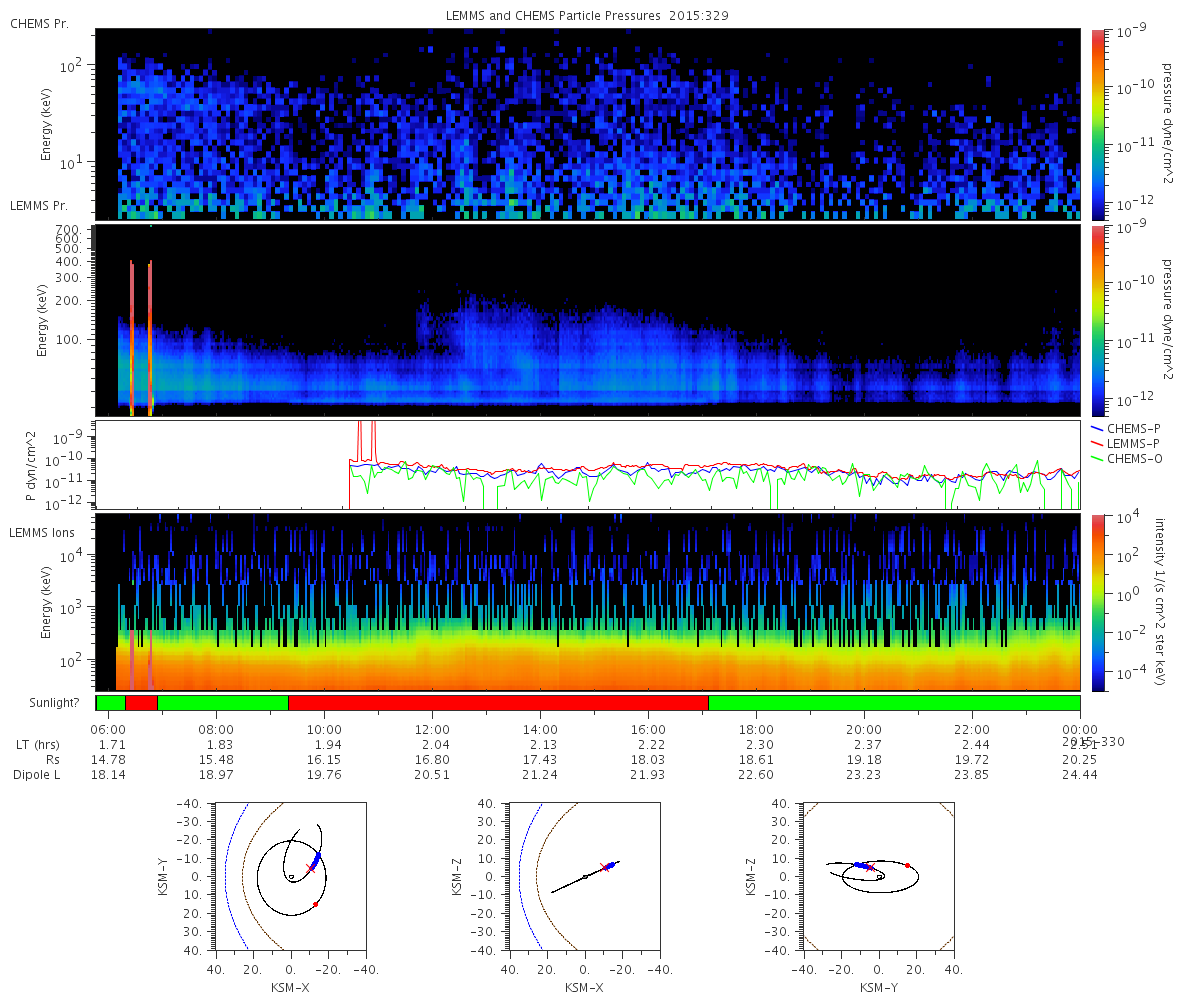Screen dimensions: 1200x1000
Task: Click the 08:00 time tick label
Action: click(216, 730)
